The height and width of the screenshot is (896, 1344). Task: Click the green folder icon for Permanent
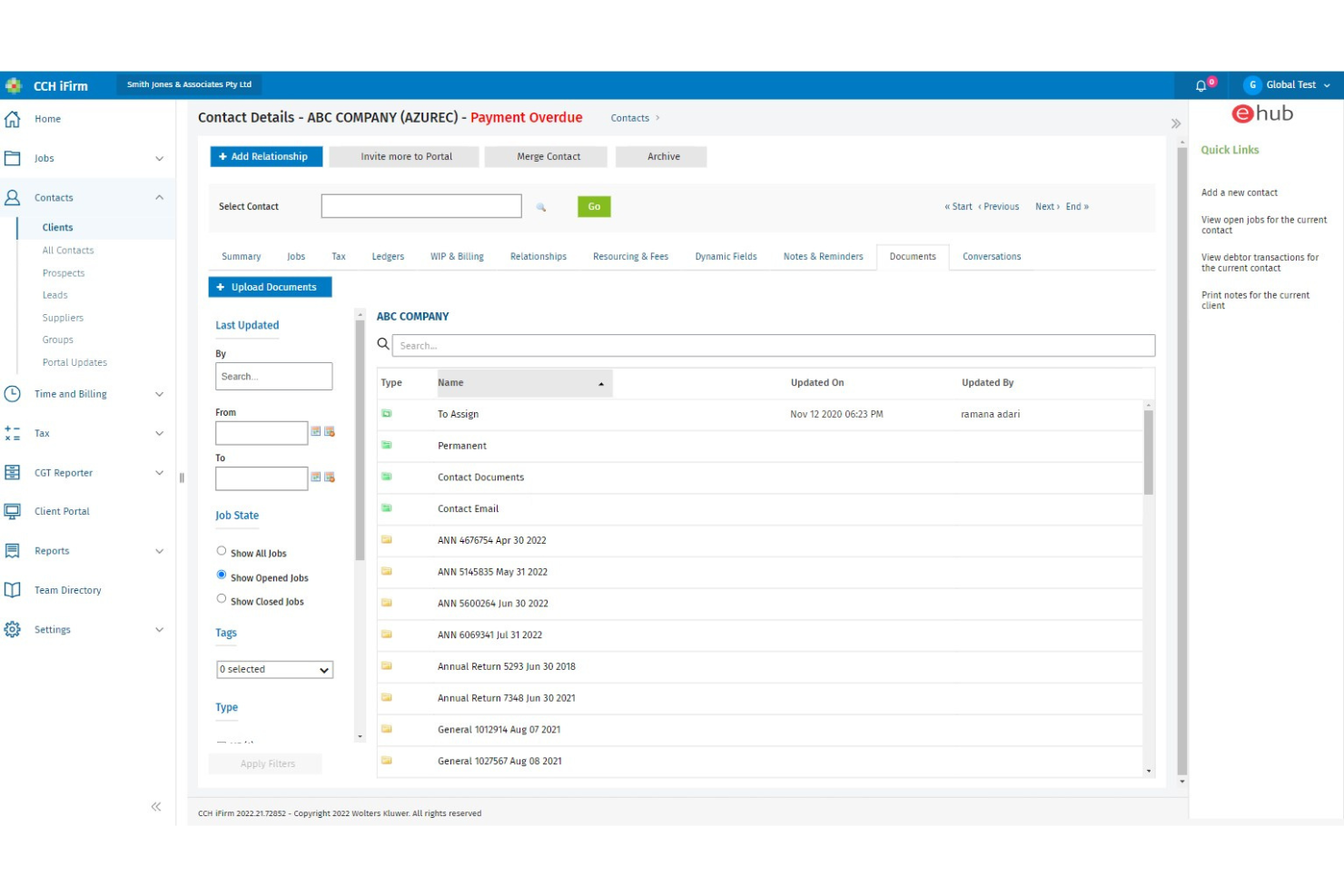(387, 445)
